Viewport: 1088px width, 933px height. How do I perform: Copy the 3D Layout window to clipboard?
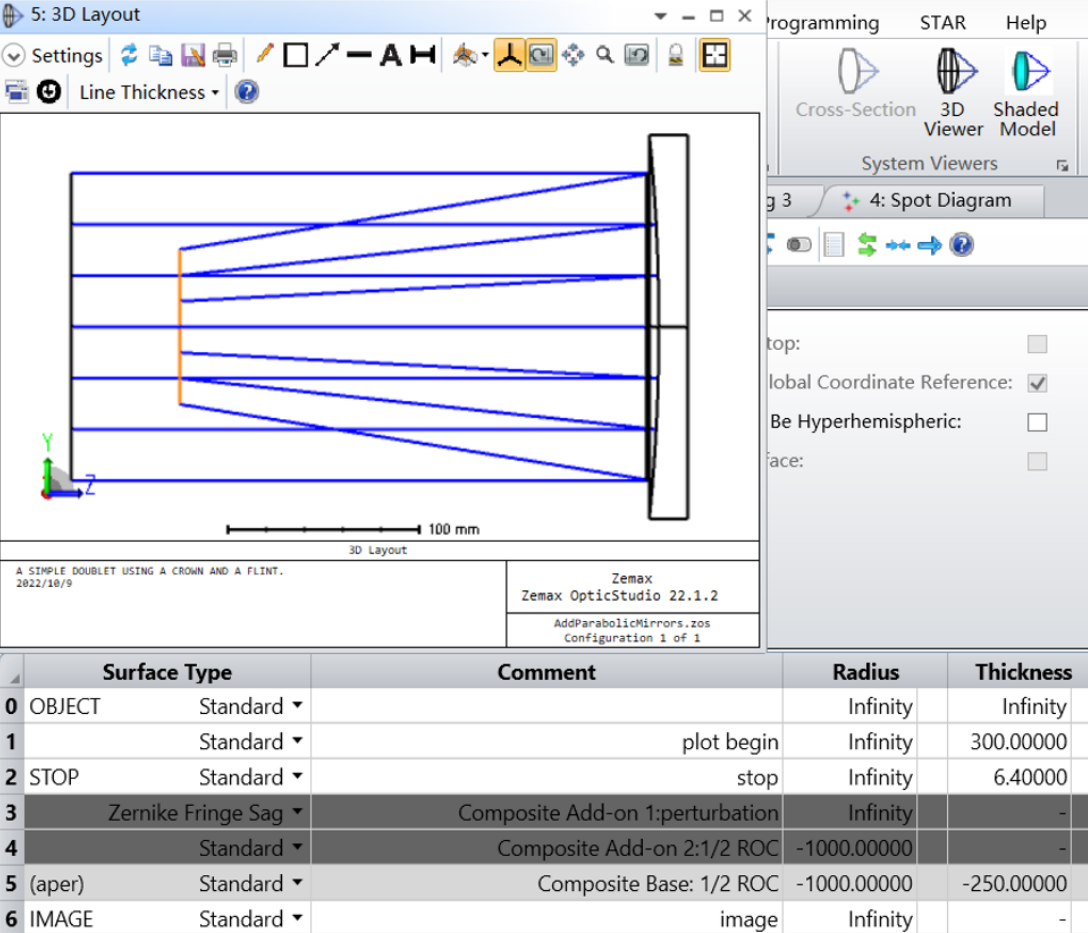click(x=161, y=55)
